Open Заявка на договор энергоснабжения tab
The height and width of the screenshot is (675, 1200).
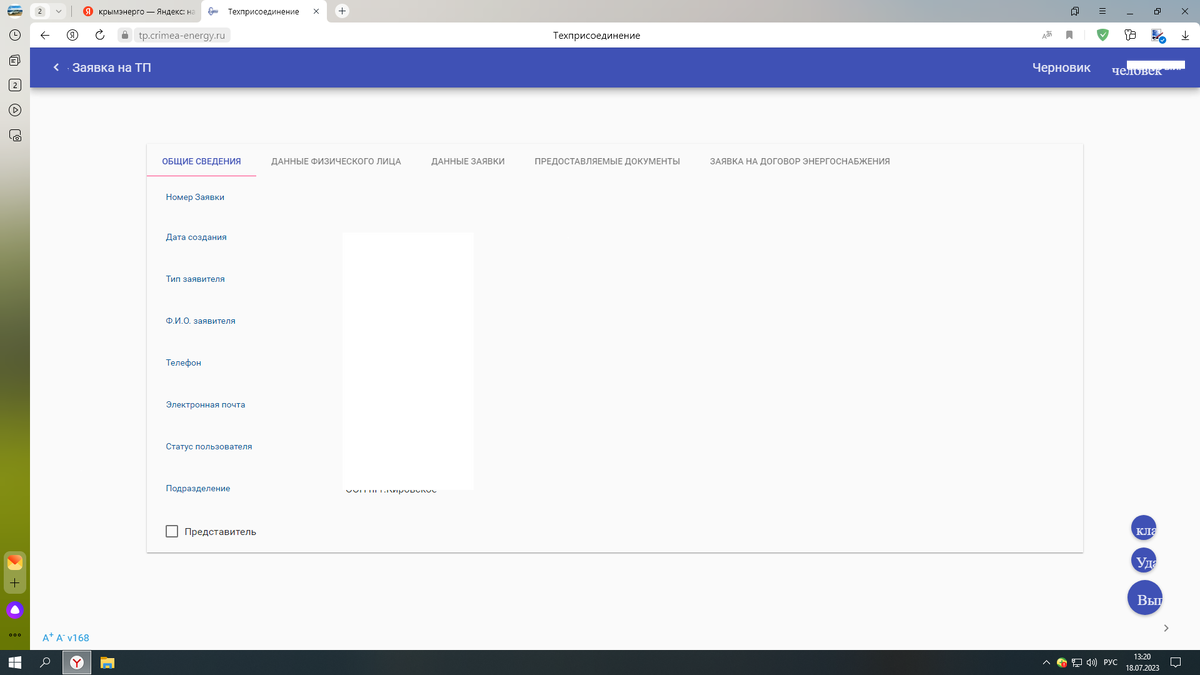(800, 161)
